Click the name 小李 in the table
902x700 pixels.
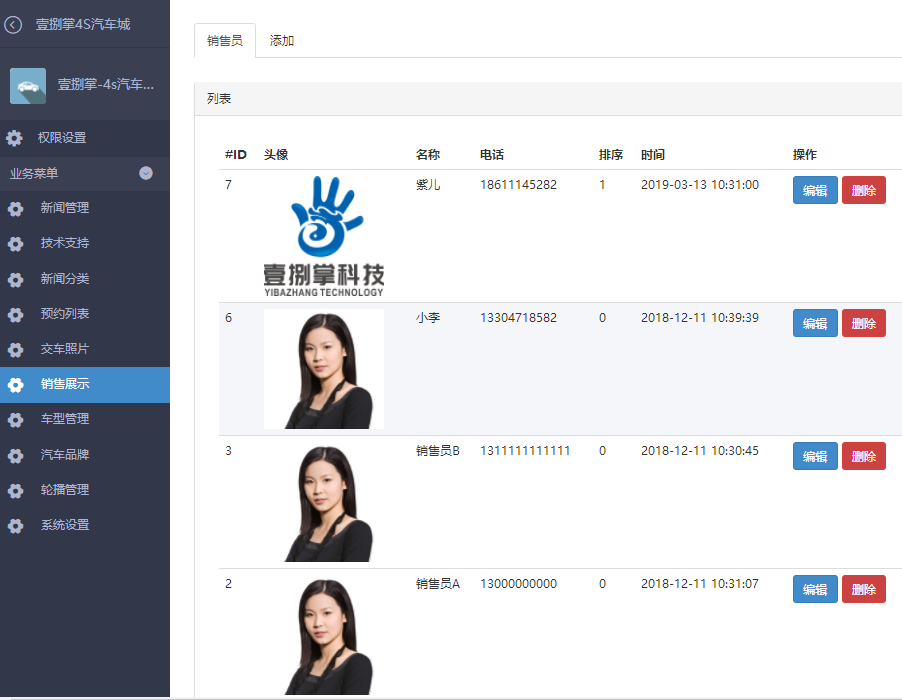428,318
